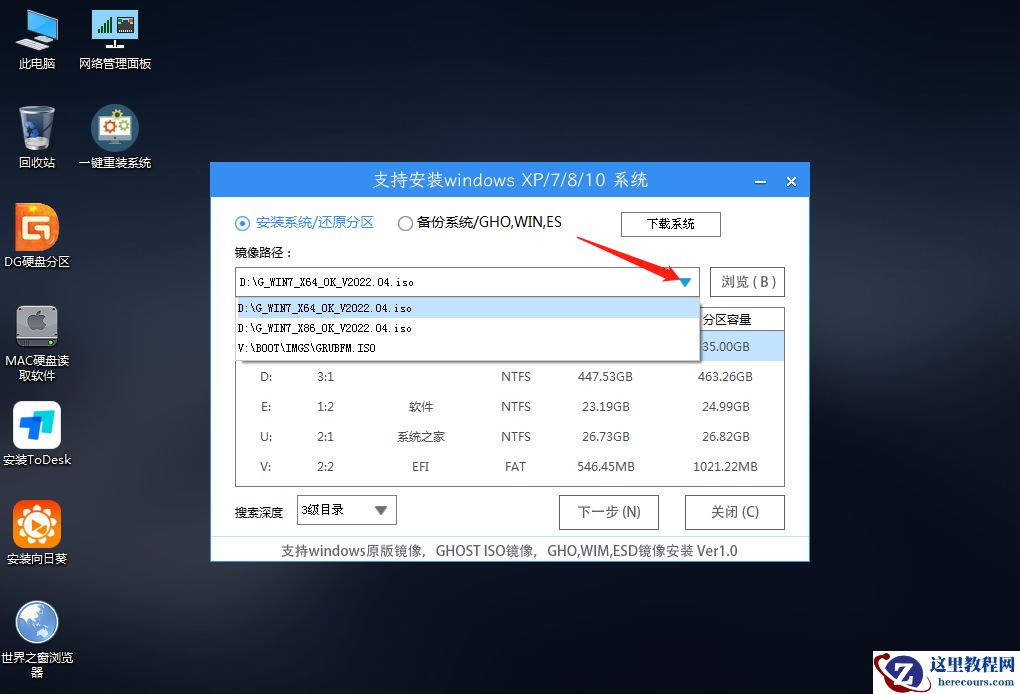Launch DG硬盘分区 partition tool
Image resolution: width=1020 pixels, height=694 pixels.
coord(36,236)
